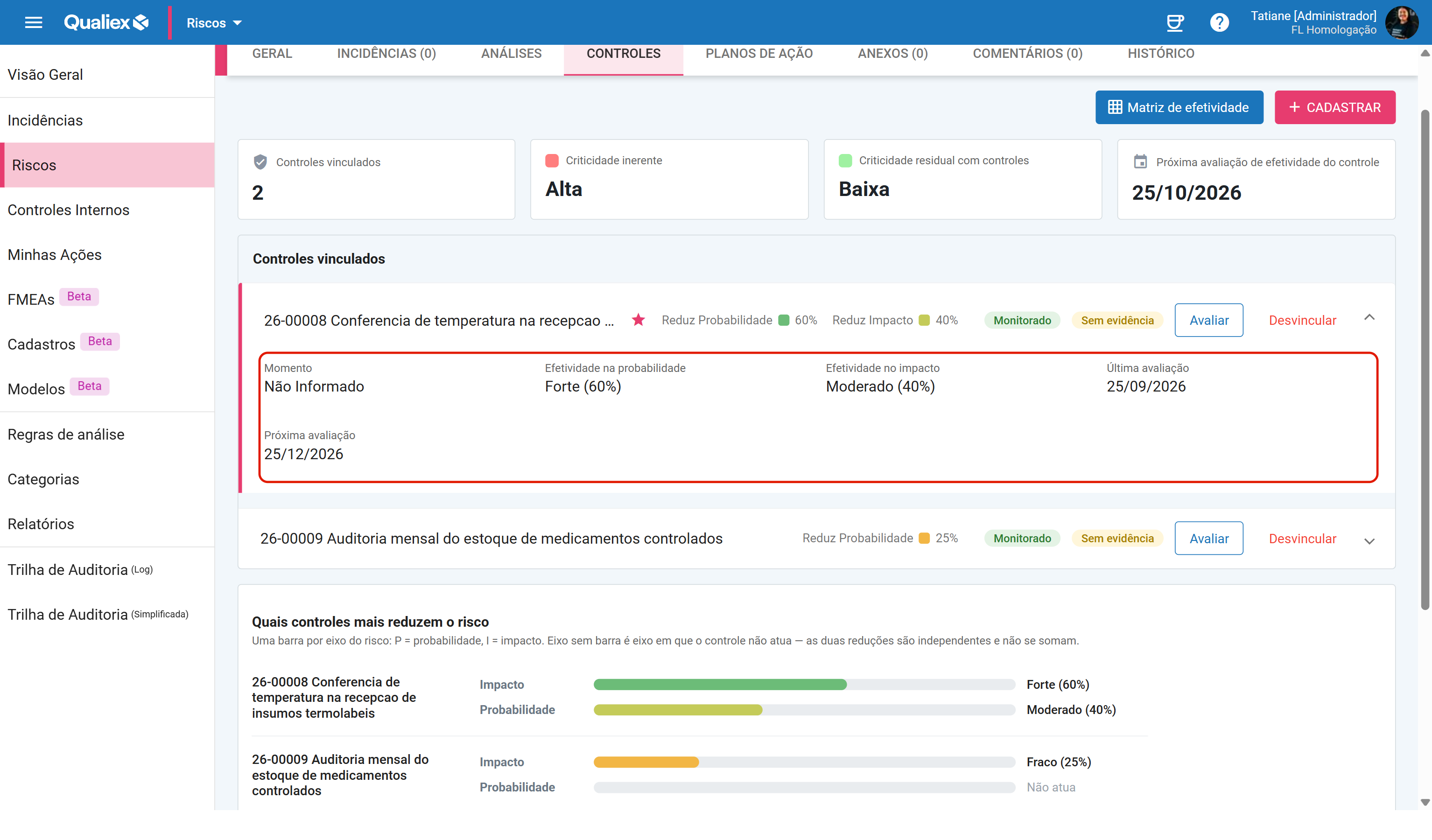The height and width of the screenshot is (840, 1432).
Task: Open Controles Internos in the sidebar
Action: click(107, 210)
